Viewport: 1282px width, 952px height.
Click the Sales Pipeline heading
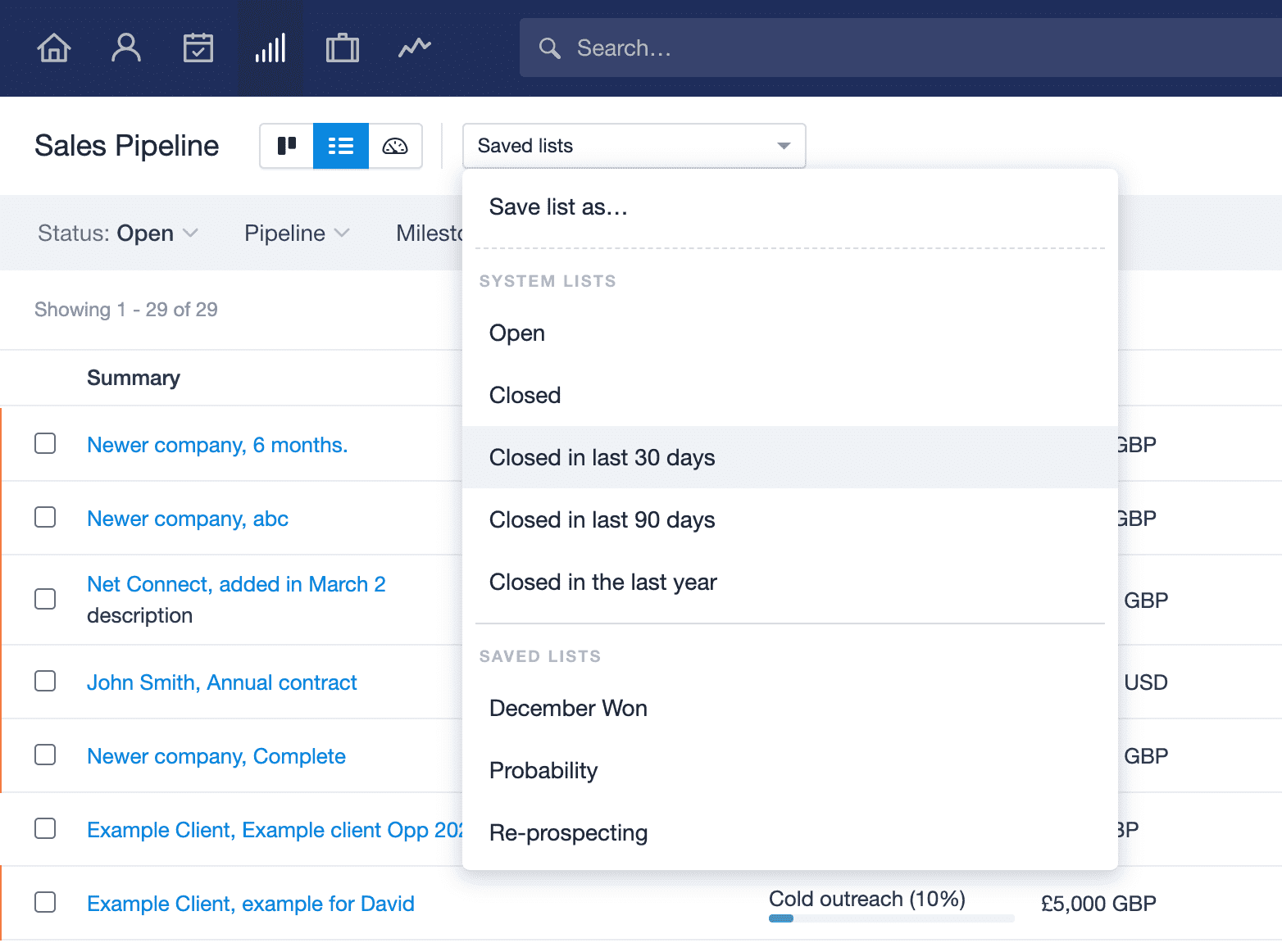[x=127, y=146]
